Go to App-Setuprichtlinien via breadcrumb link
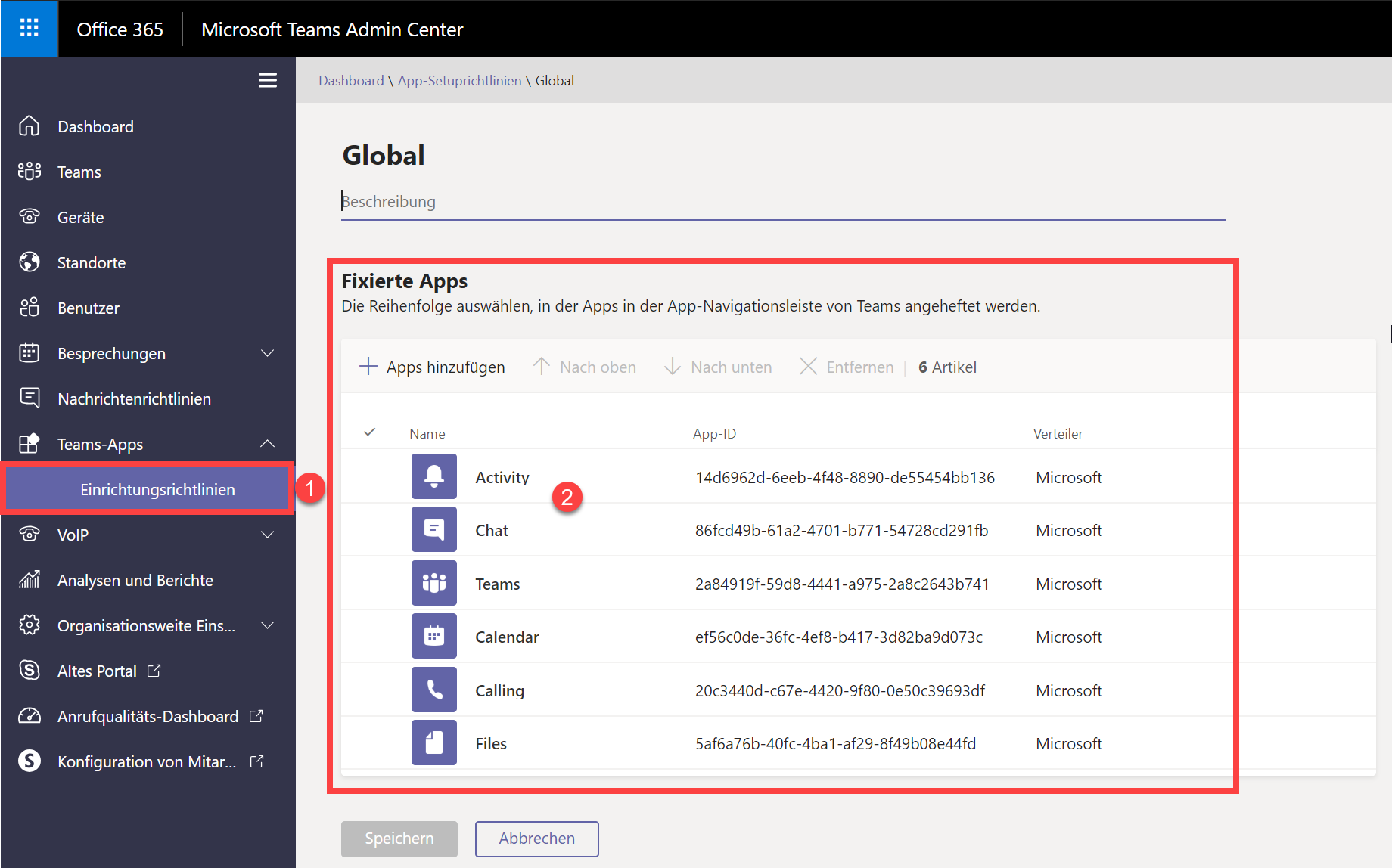Screen dimensions: 1392x868 point(460,80)
